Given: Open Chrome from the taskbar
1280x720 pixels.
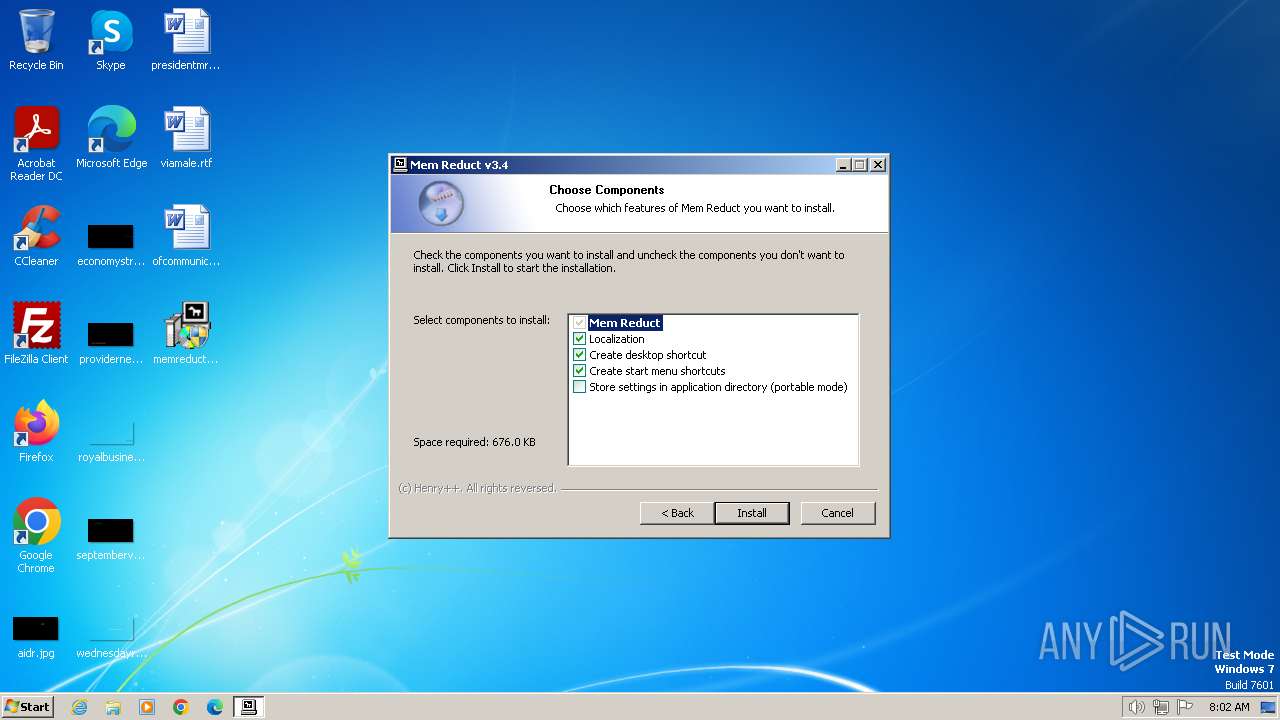Looking at the screenshot, I should click(x=181, y=707).
